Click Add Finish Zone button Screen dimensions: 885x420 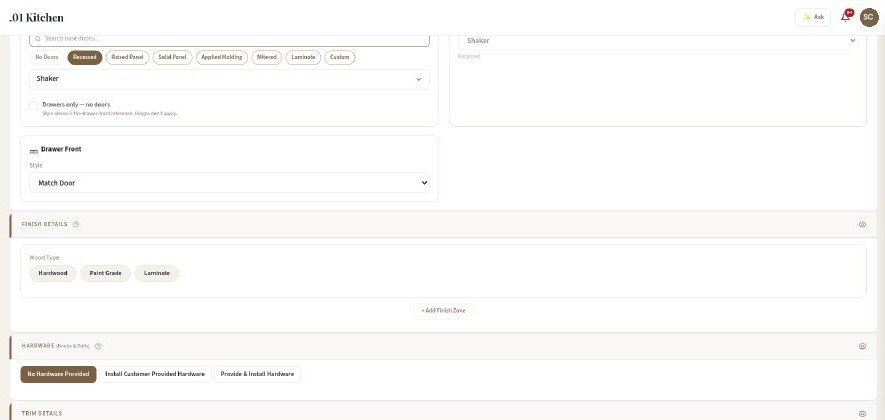click(x=444, y=311)
